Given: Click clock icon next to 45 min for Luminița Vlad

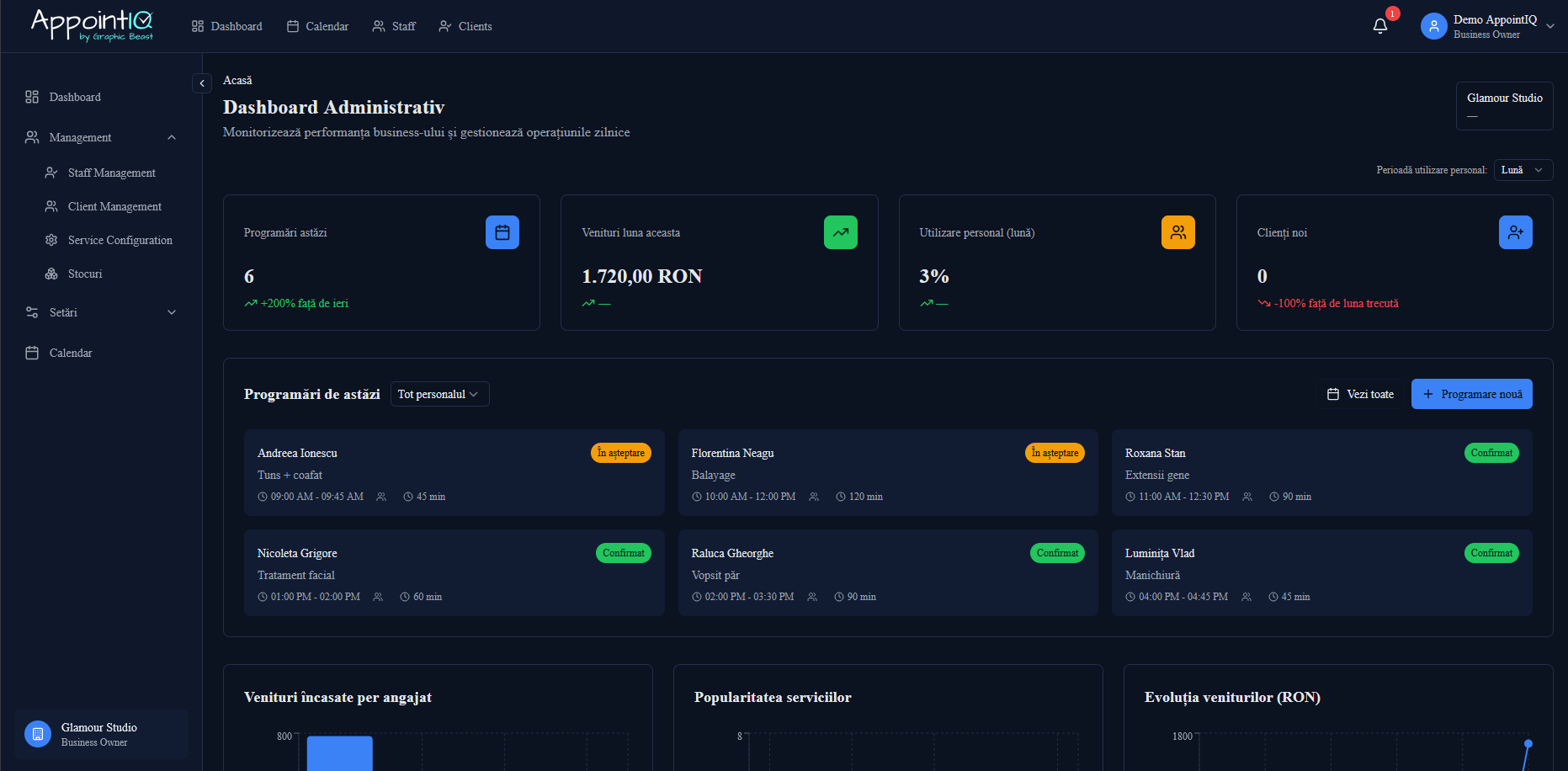Looking at the screenshot, I should pos(1273,597).
